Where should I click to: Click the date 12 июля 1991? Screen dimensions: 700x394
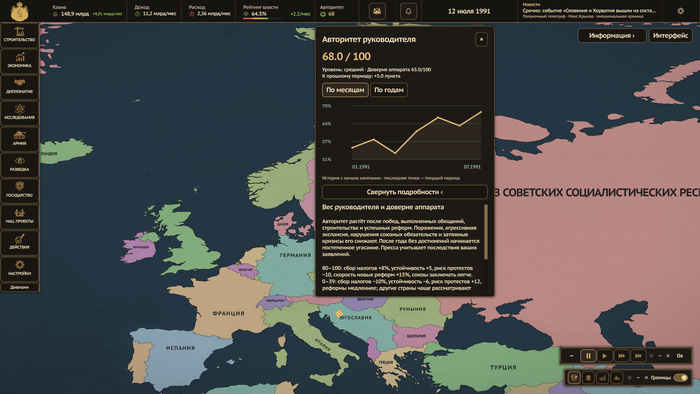469,11
